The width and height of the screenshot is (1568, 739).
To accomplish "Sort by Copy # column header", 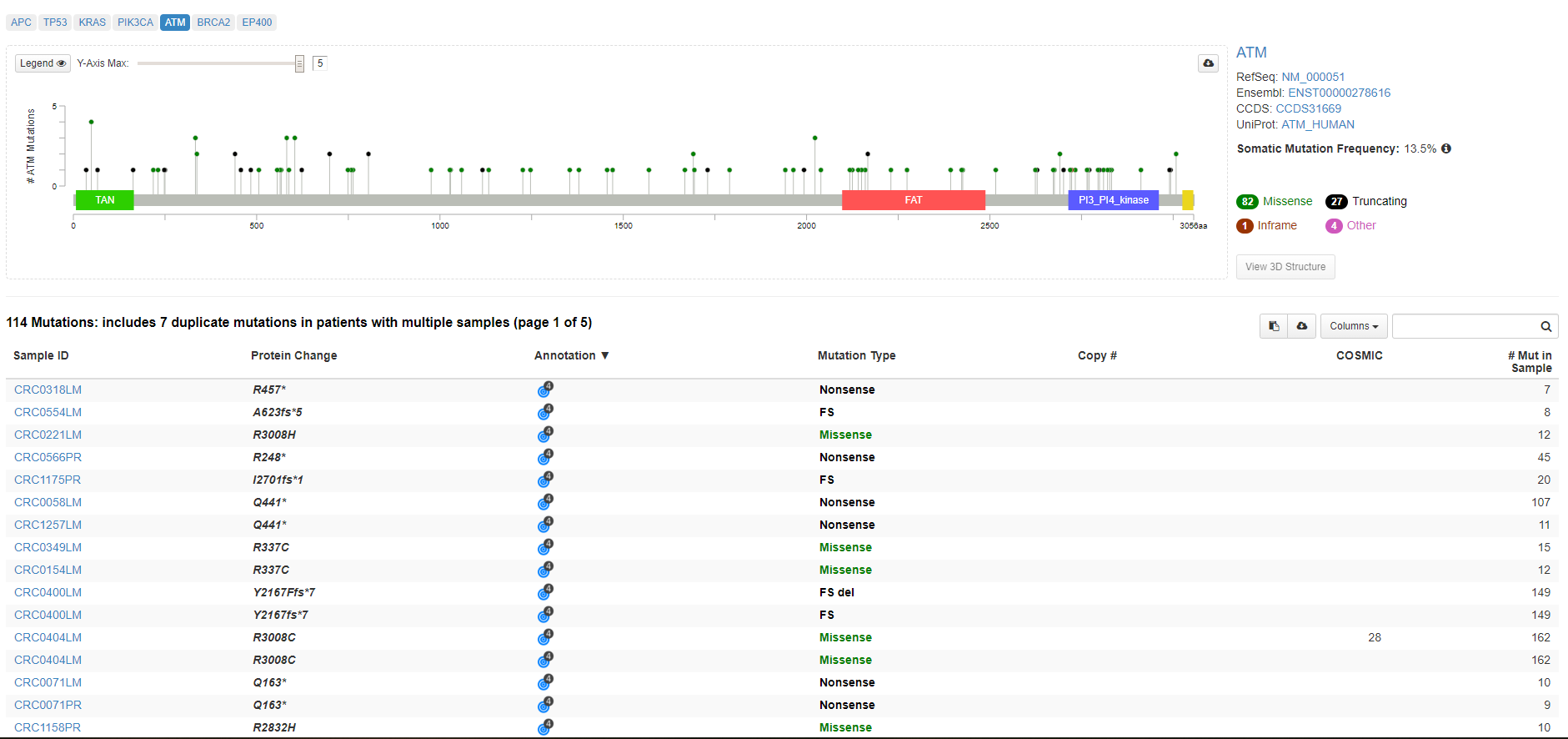I will (1097, 355).
